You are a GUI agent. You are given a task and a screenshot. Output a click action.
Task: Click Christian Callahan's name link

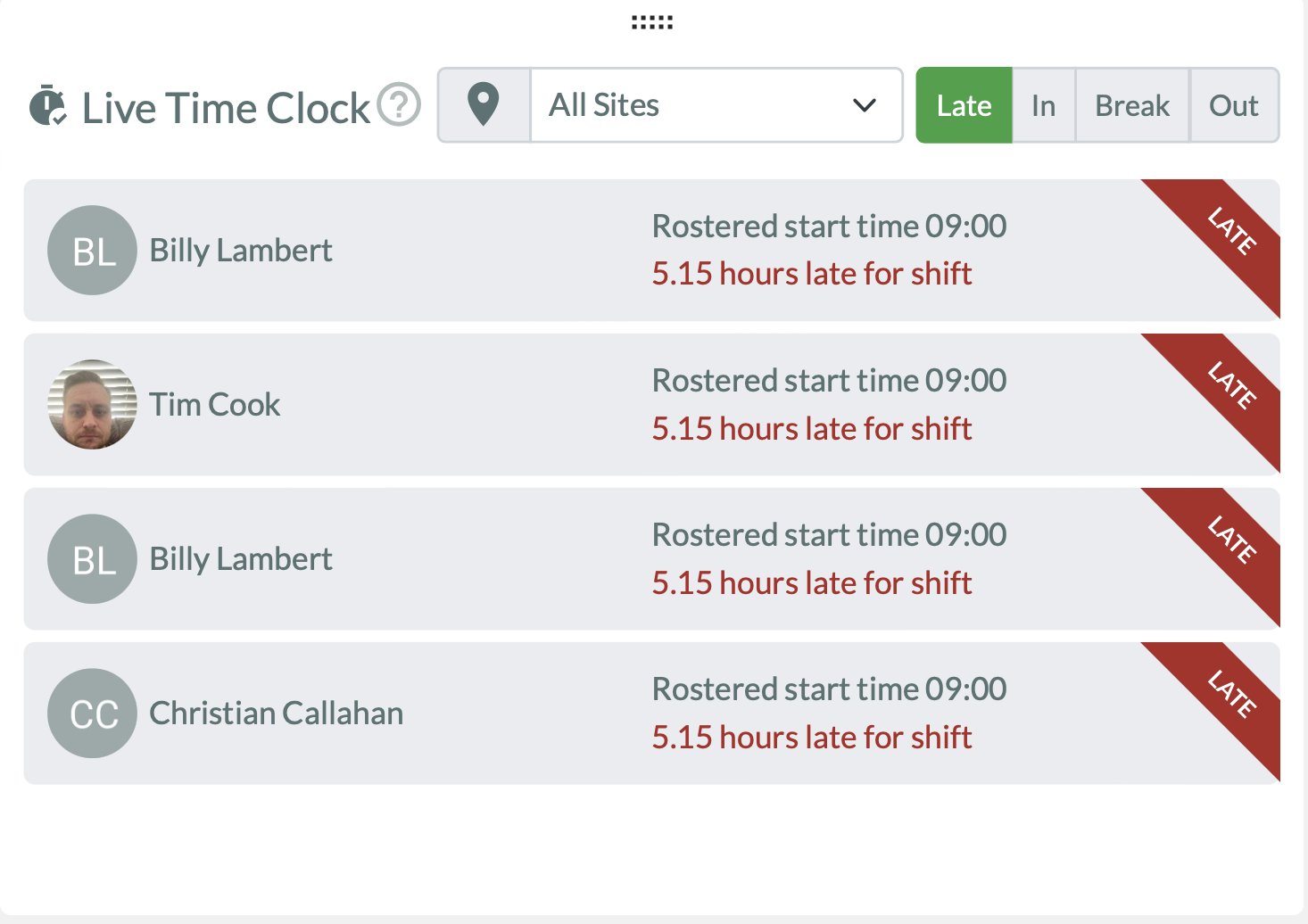coord(275,713)
